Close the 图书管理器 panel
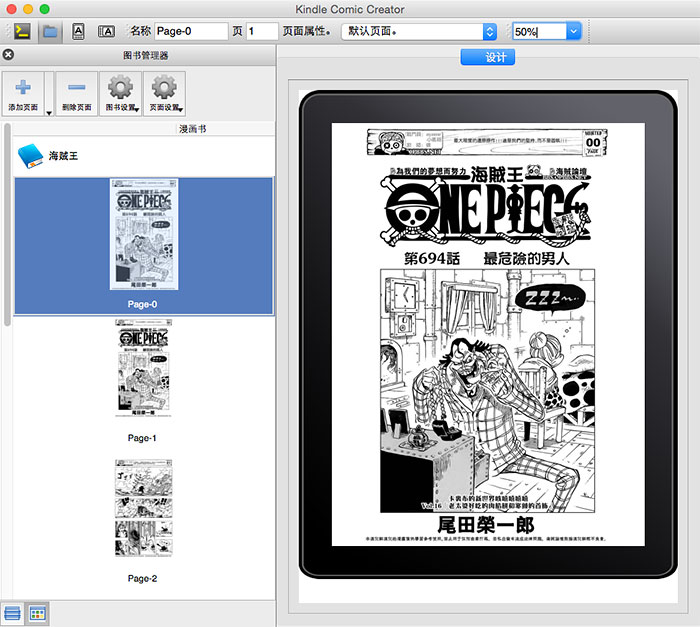The width and height of the screenshot is (700, 627). pyautogui.click(x=8, y=54)
